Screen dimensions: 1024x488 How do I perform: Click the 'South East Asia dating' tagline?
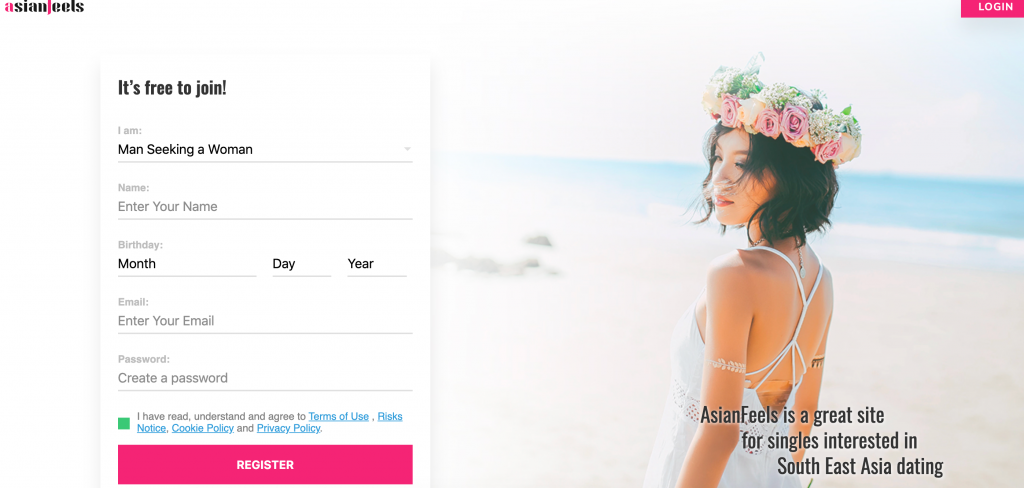860,466
